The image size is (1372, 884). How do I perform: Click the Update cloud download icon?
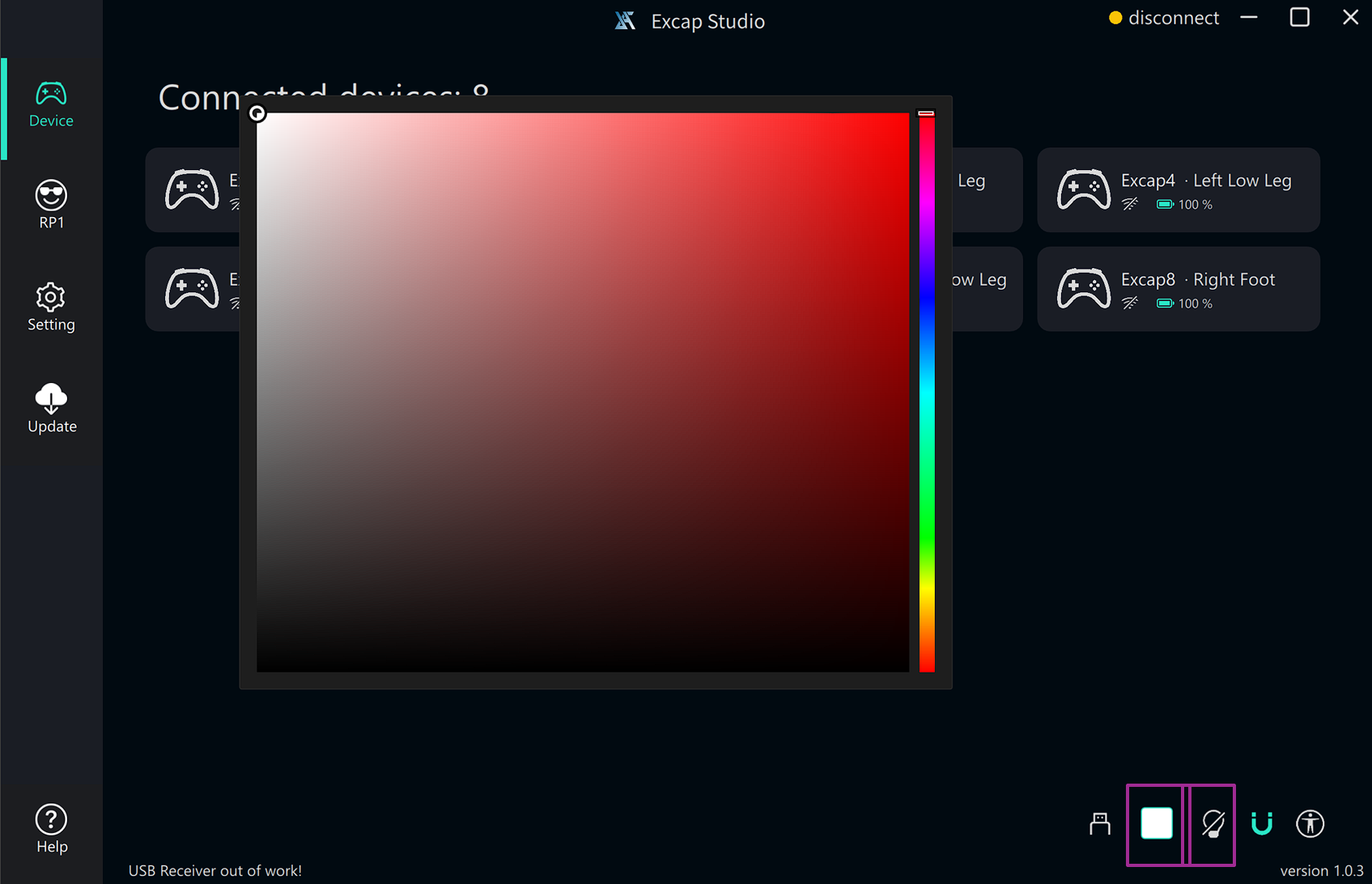[51, 399]
